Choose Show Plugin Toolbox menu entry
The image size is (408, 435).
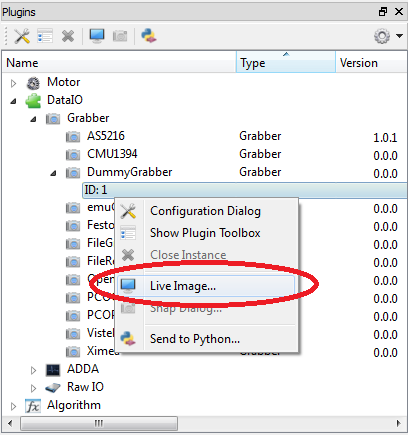205,233
